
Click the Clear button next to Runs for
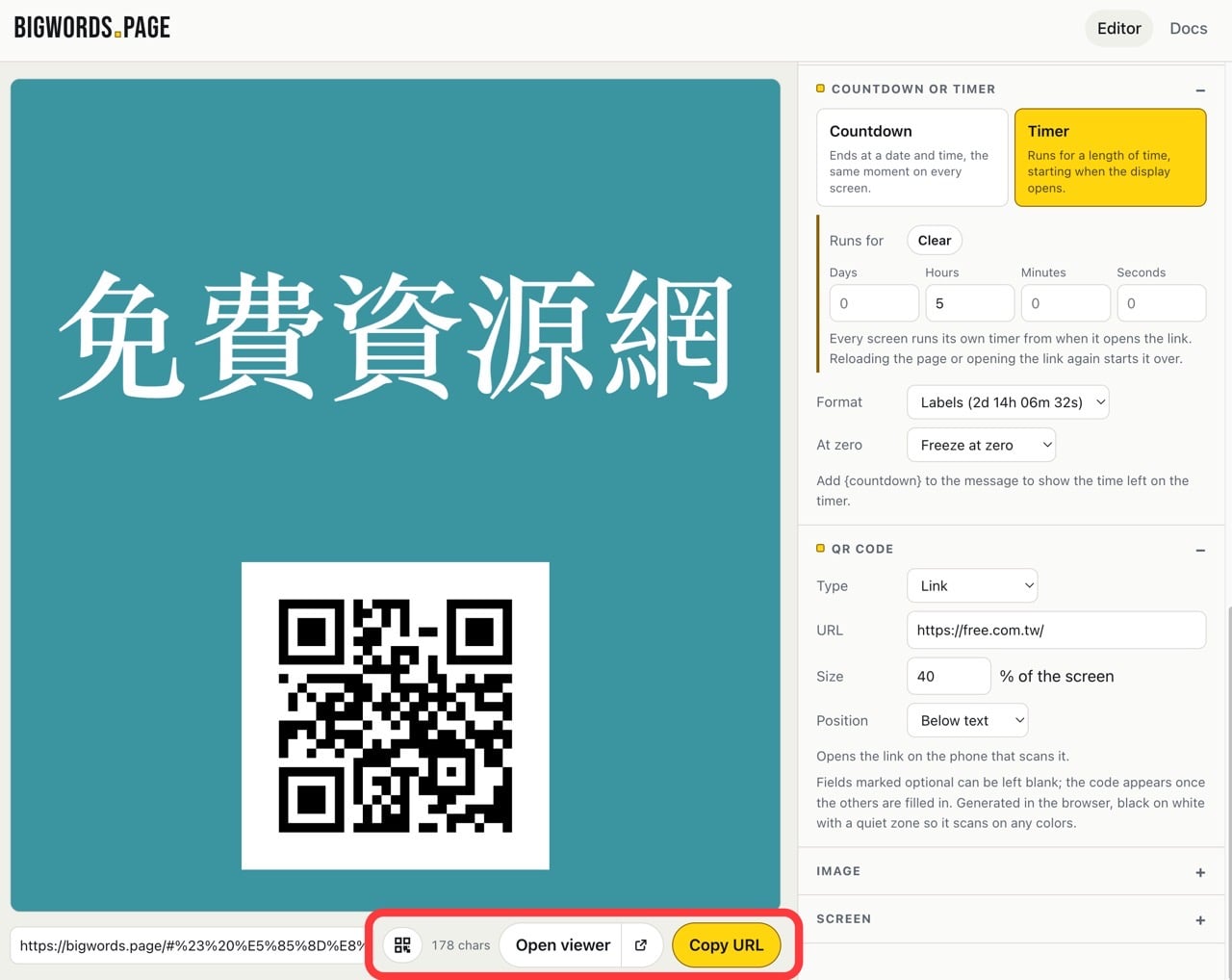point(934,241)
